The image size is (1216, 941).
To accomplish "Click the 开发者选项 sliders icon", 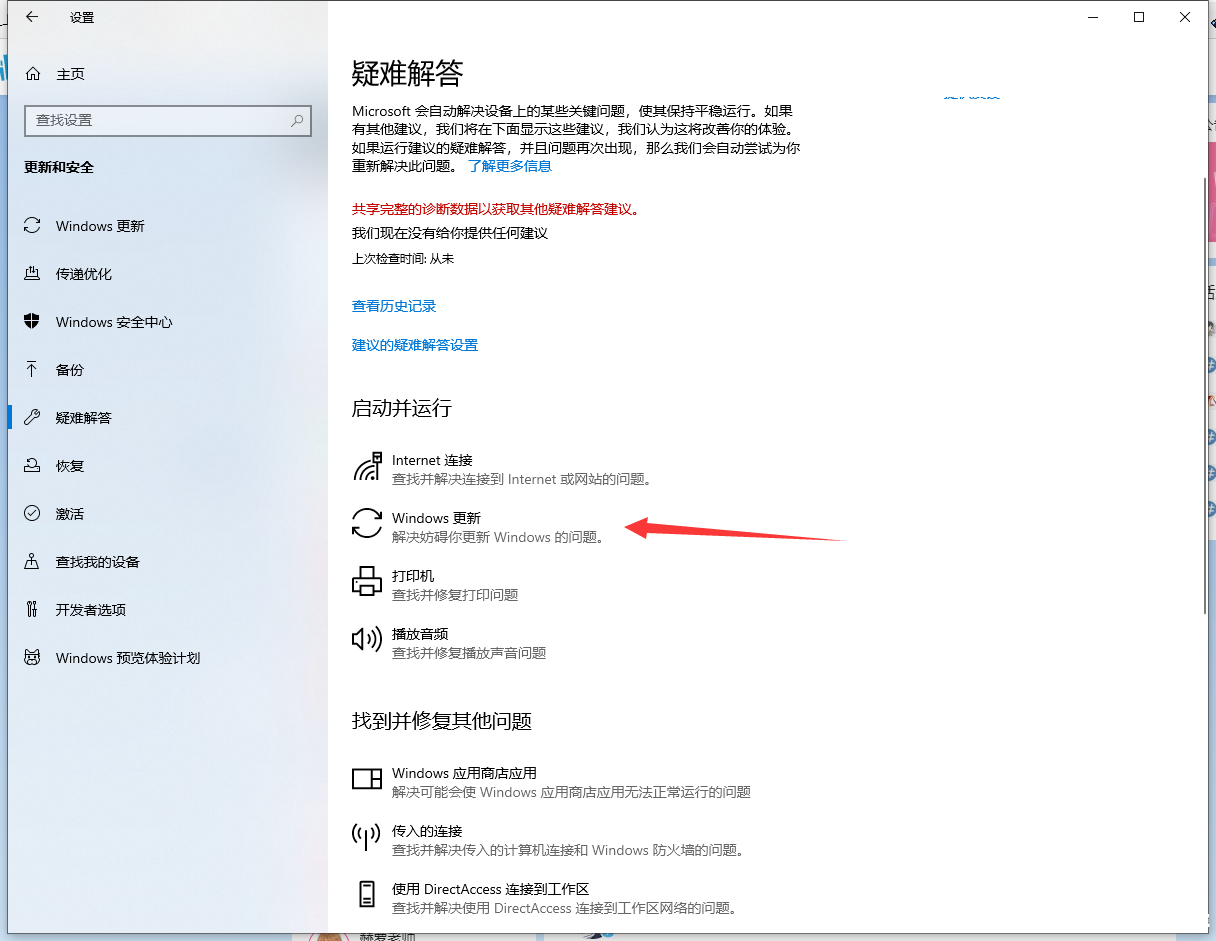I will tap(33, 610).
